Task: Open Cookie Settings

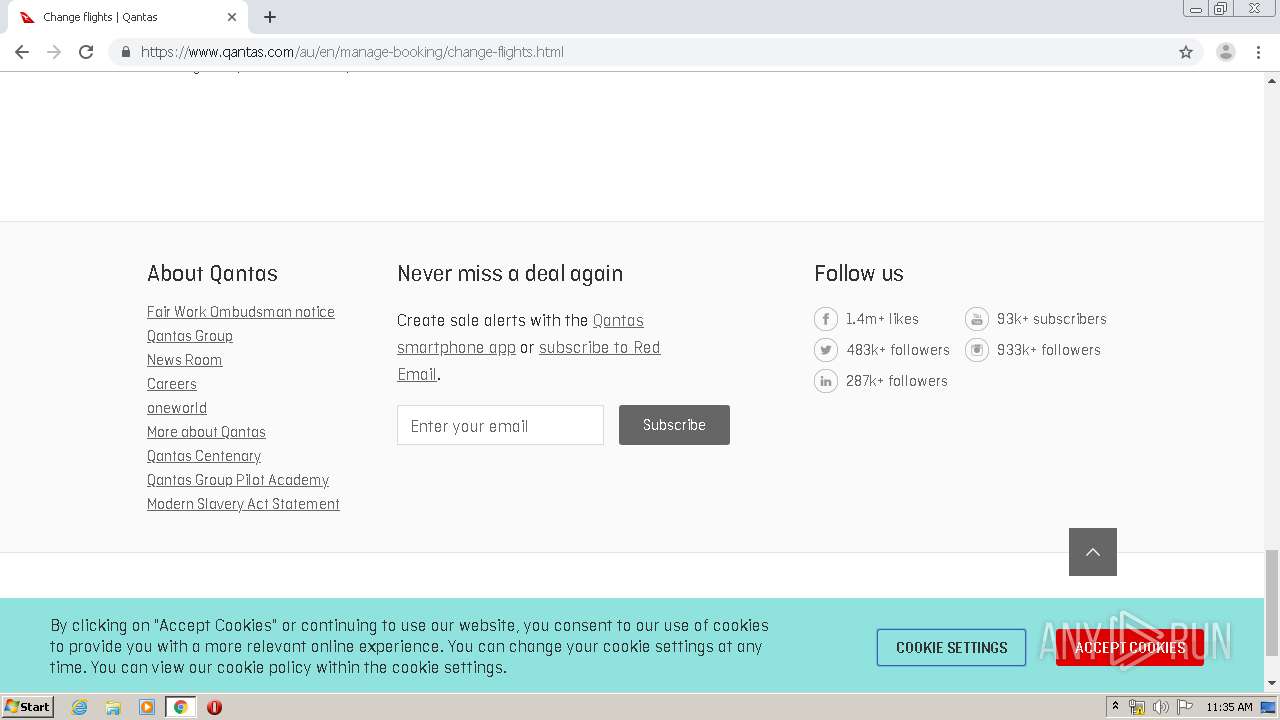Action: tap(951, 647)
